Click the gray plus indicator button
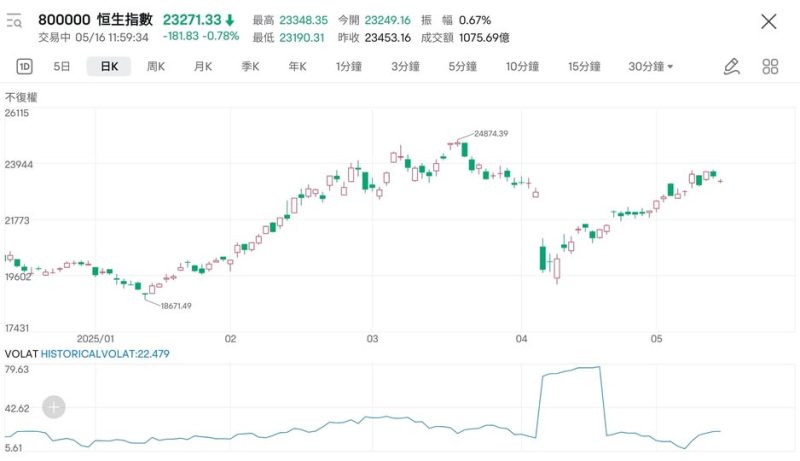 point(54,407)
